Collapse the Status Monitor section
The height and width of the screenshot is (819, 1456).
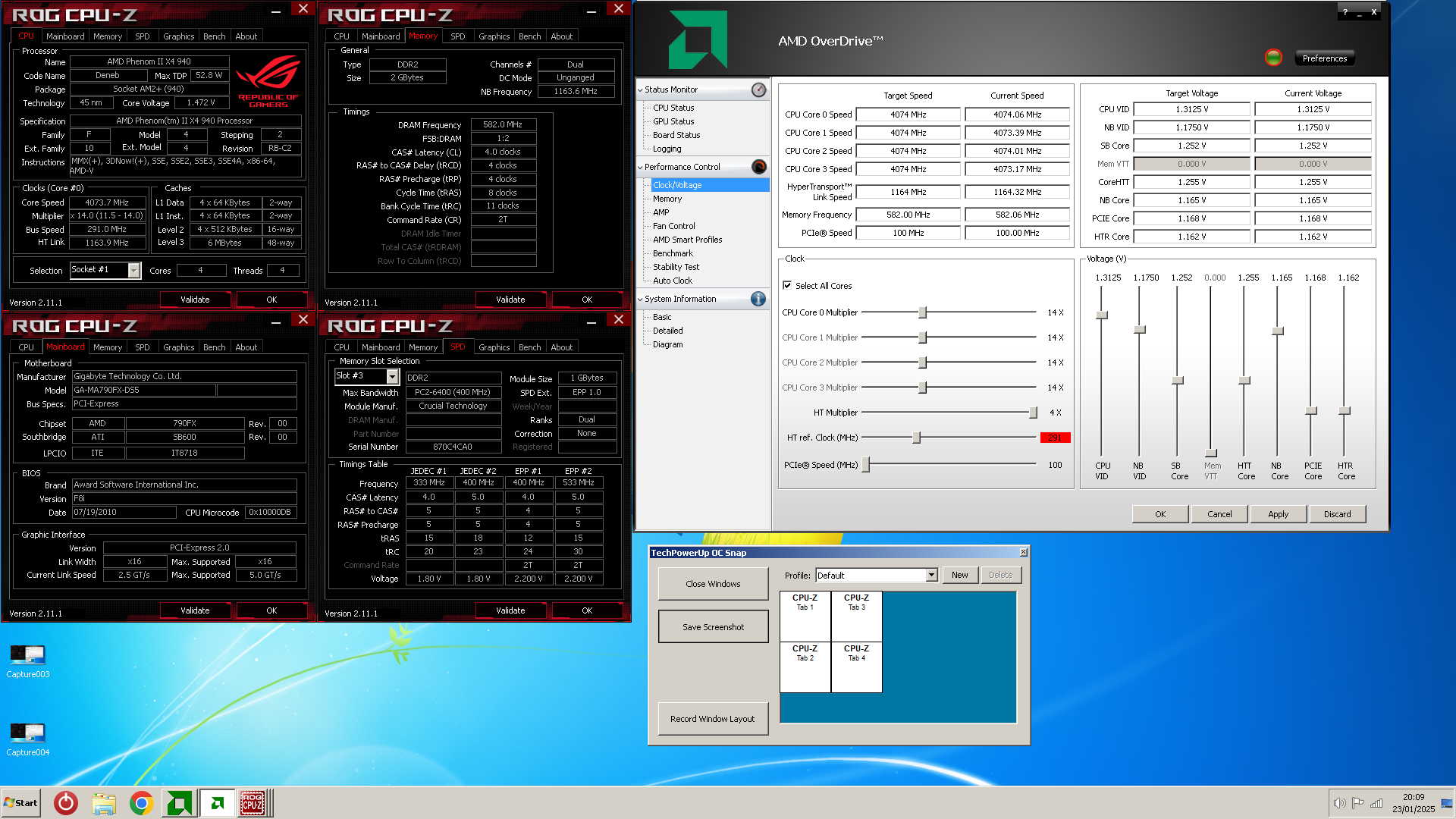coord(640,89)
